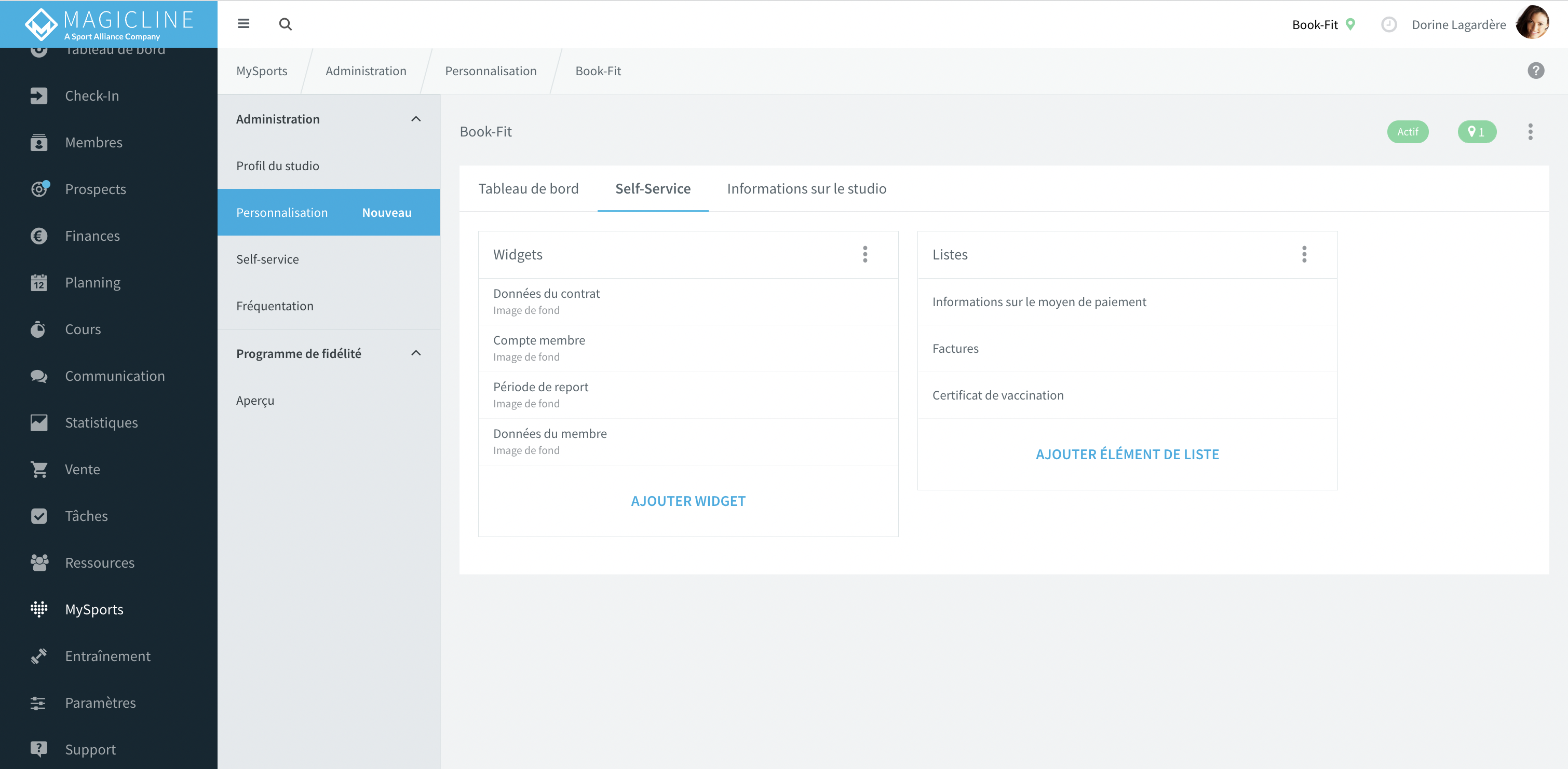Switch to Informations sur le studio tab
1568x769 pixels.
tap(806, 188)
